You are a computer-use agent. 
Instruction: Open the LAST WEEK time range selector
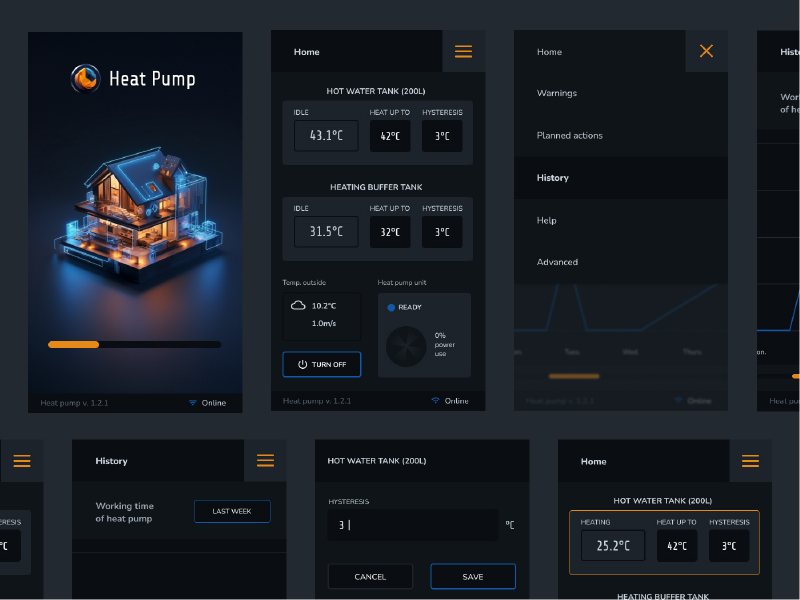(232, 511)
